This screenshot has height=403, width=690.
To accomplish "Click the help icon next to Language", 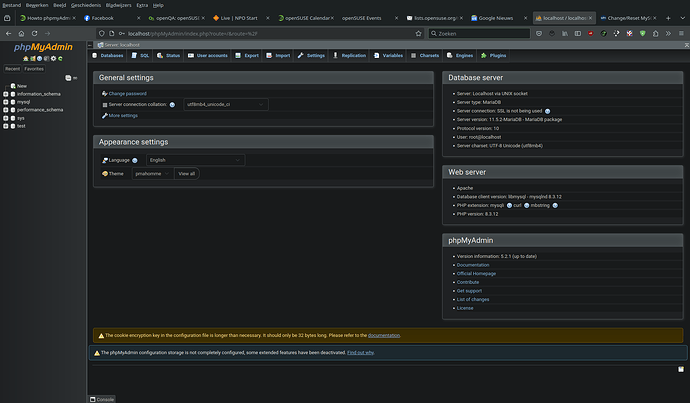I will click(x=135, y=160).
